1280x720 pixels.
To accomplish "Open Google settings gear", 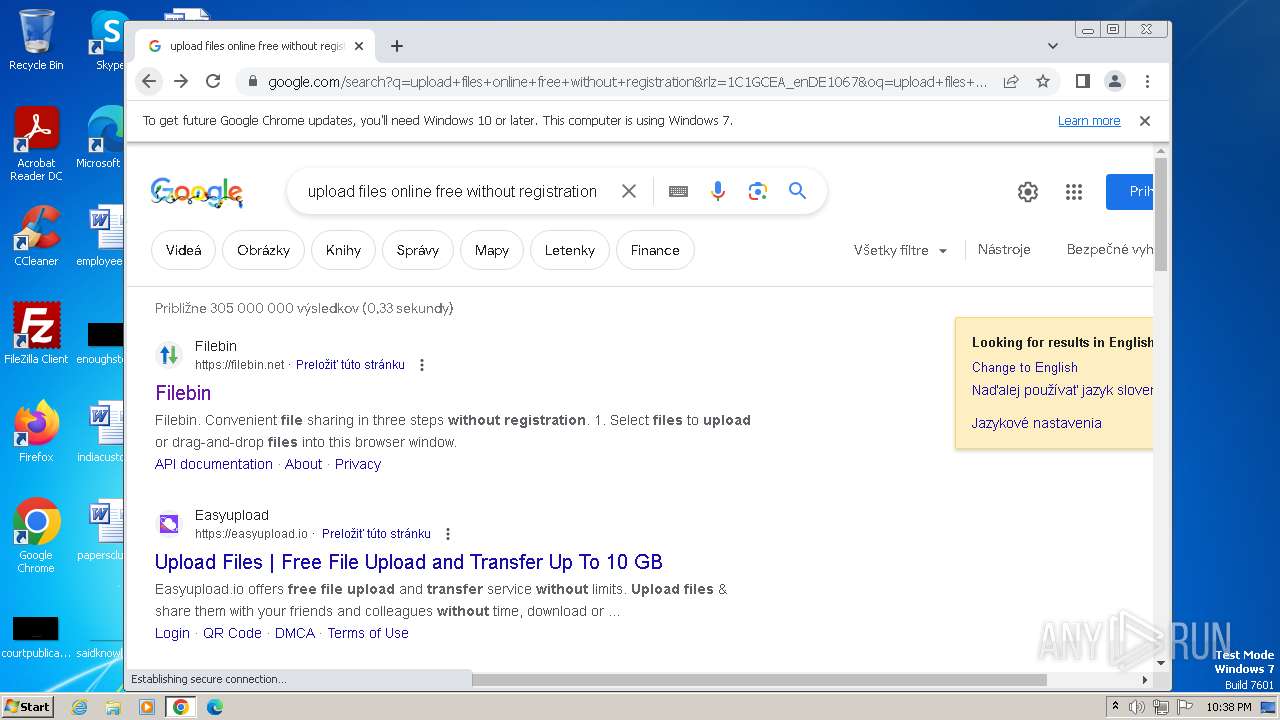I will point(1028,192).
